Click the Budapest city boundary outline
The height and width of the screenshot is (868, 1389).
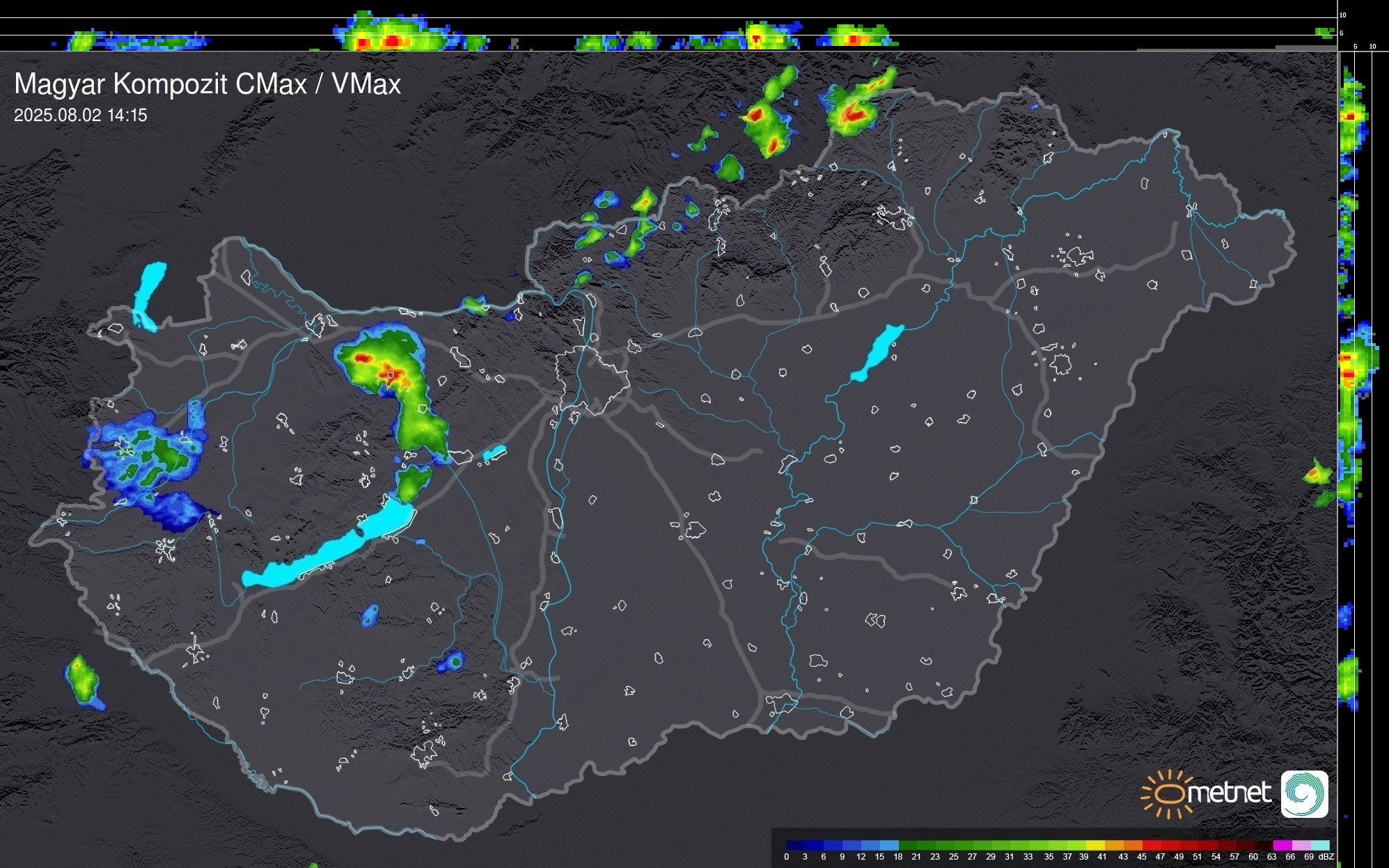coord(592,379)
